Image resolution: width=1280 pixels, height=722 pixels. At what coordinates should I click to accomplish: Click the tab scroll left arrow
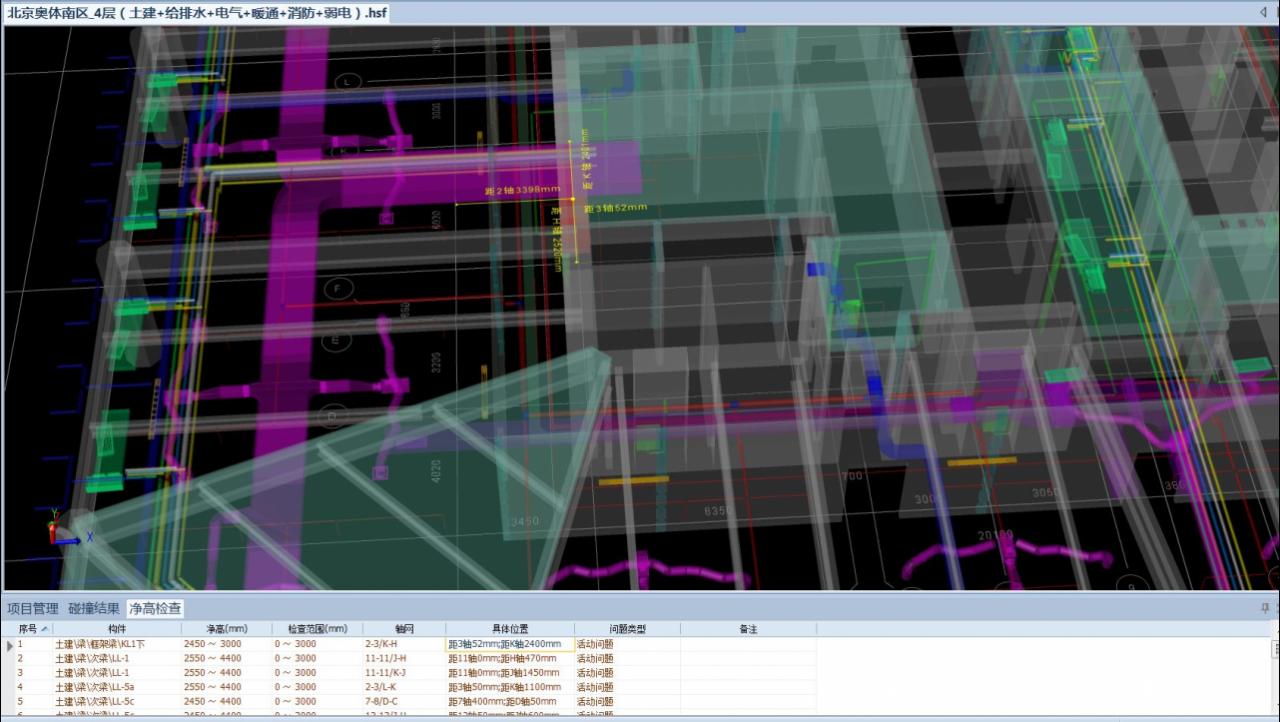(1262, 12)
